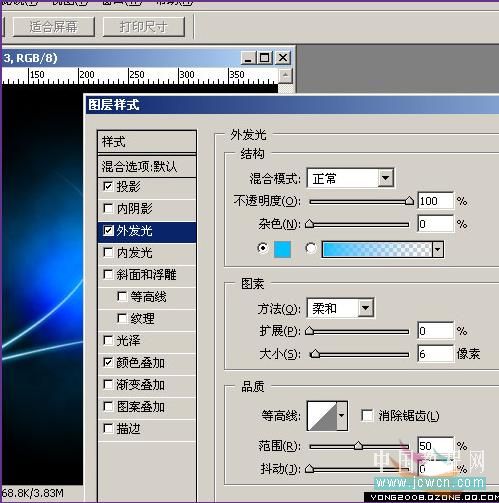This screenshot has width=499, height=503.
Task: Maximize the document window
Action: [x=265, y=58]
